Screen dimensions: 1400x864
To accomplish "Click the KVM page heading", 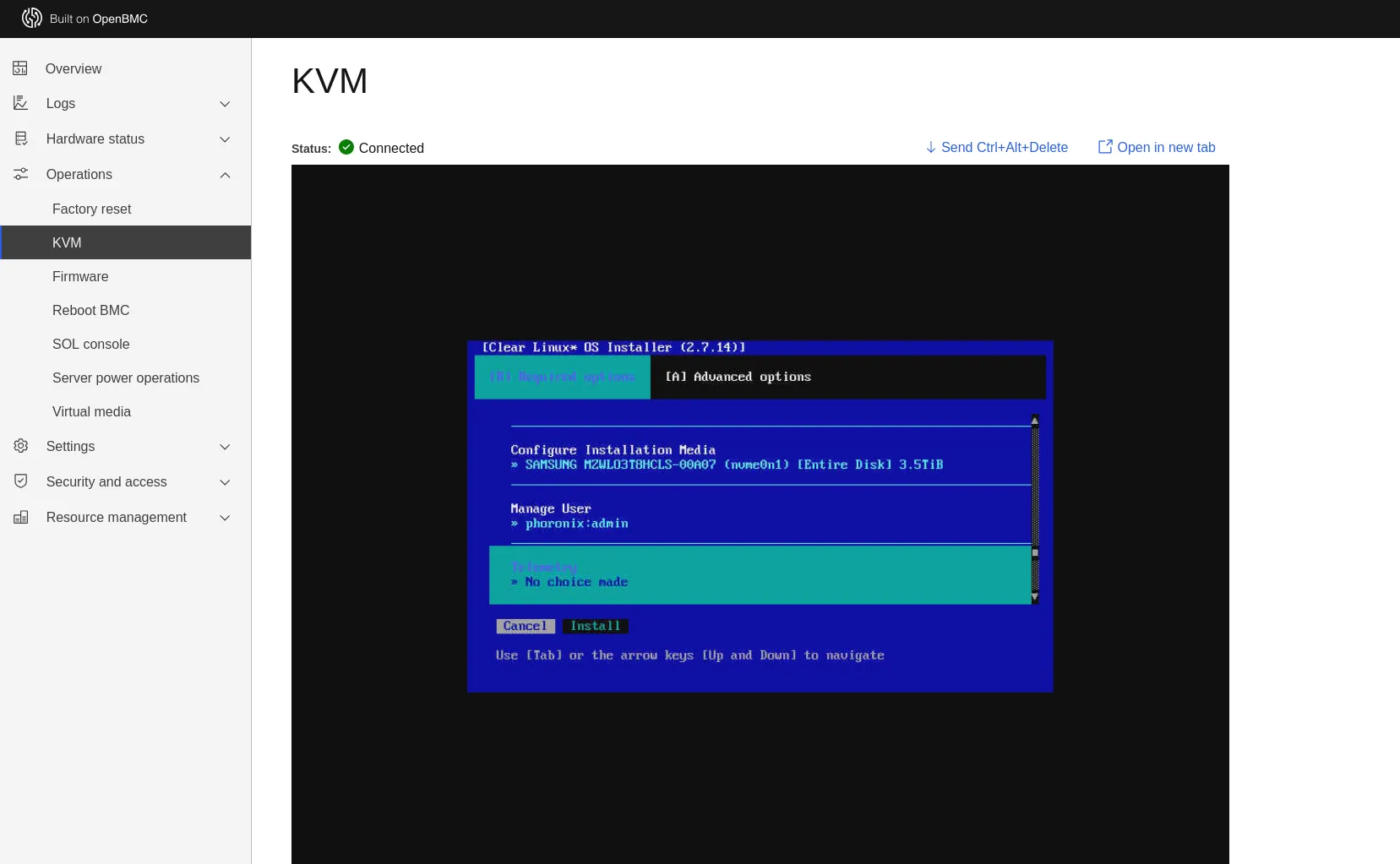I will click(330, 81).
